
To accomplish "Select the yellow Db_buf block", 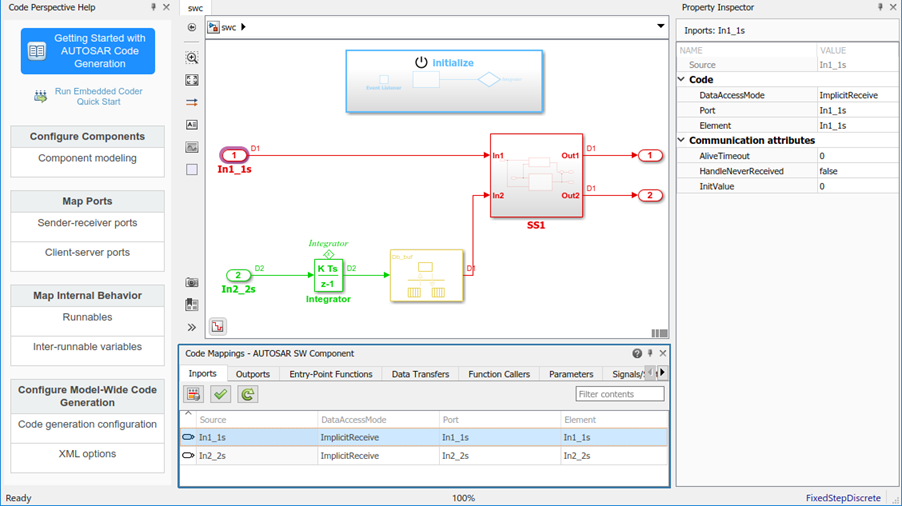I will point(426,275).
